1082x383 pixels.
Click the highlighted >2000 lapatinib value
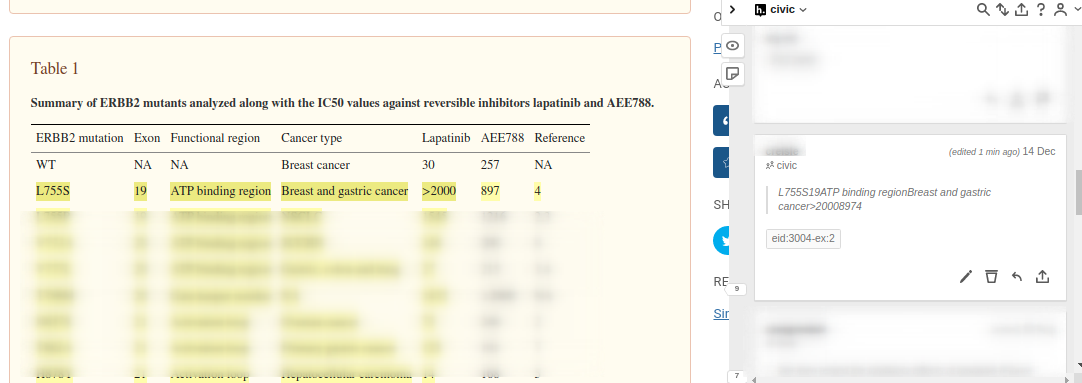pyautogui.click(x=439, y=190)
